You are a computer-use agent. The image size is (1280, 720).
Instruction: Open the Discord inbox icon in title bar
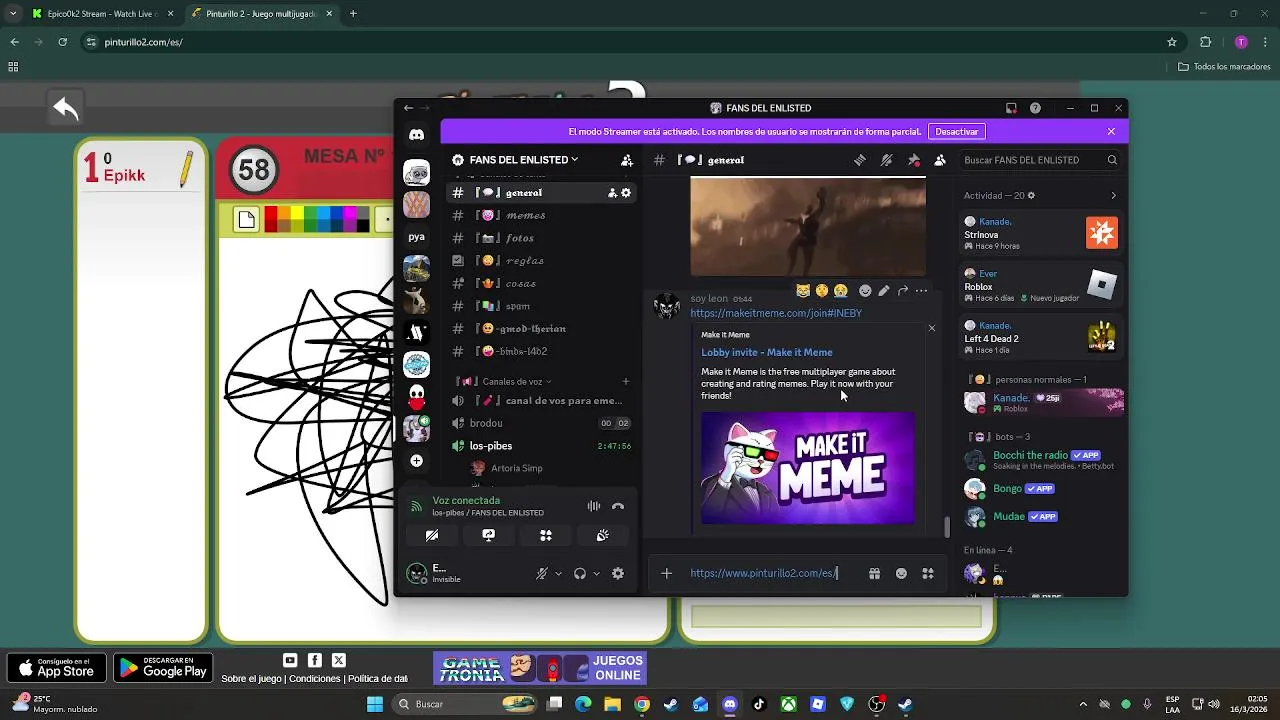[1011, 108]
